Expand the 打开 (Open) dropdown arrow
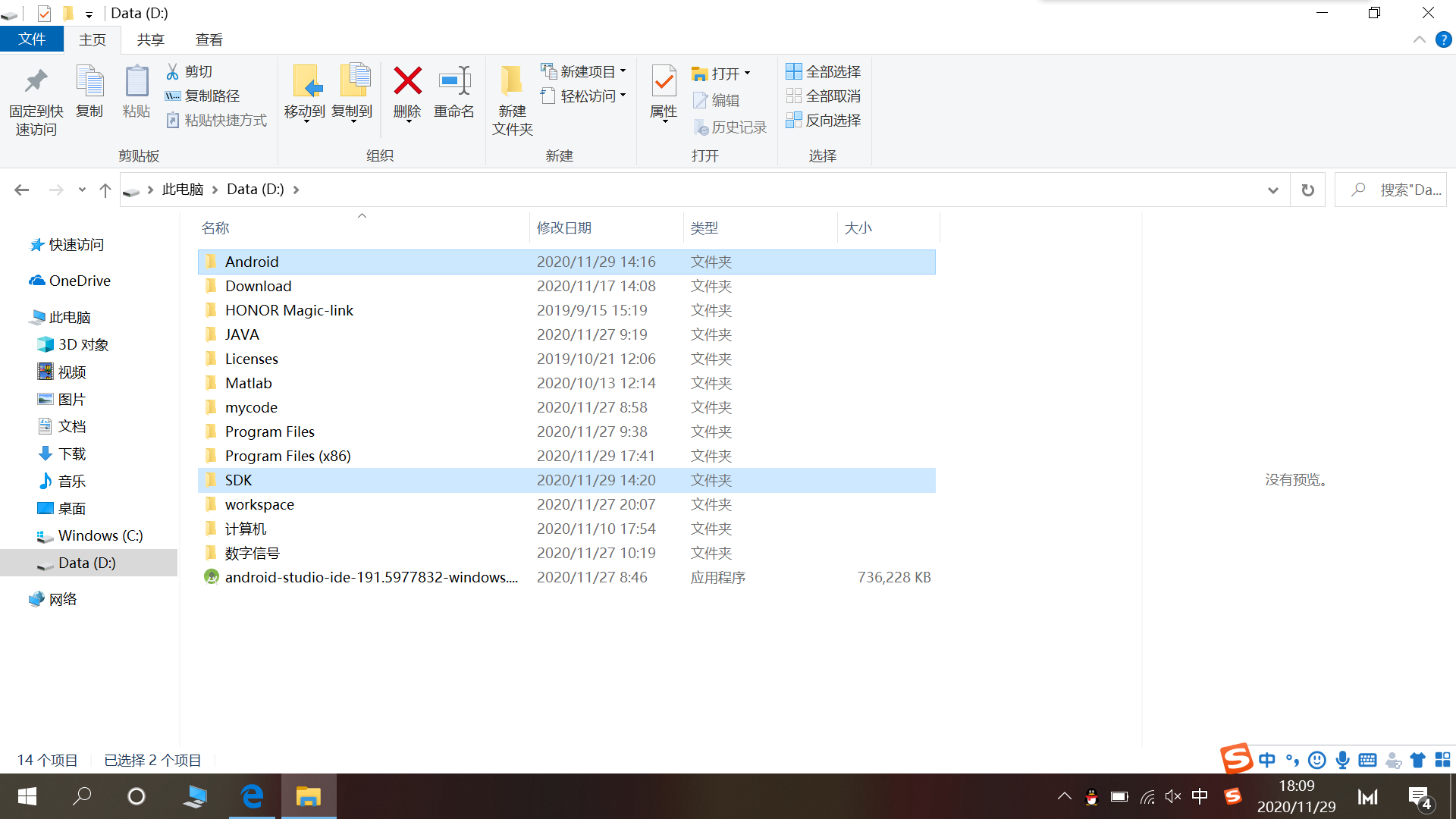Screen dimensions: 1456x819 tap(746, 73)
